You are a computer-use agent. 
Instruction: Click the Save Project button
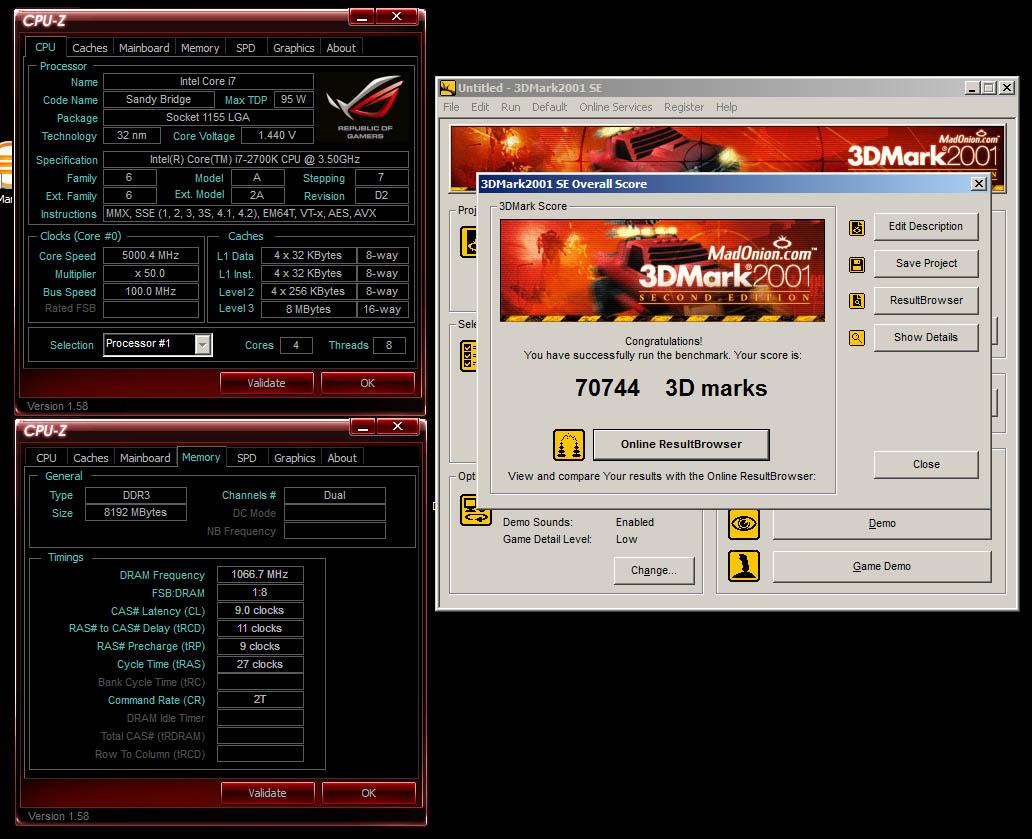925,263
